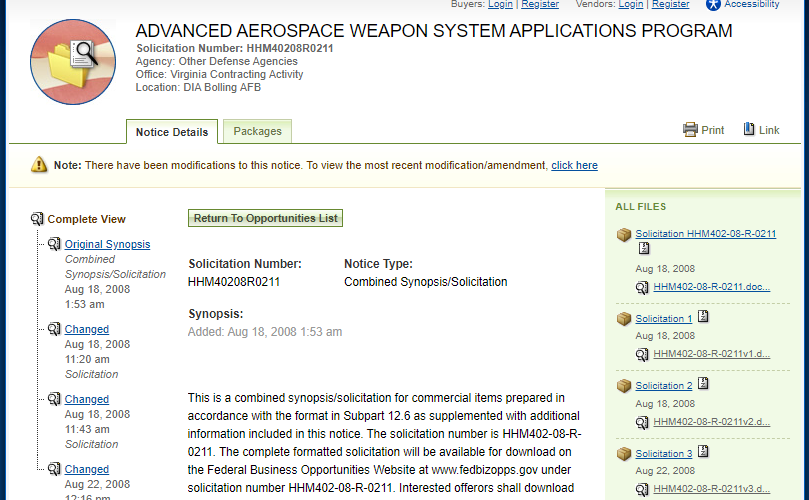The width and height of the screenshot is (809, 500).
Task: Open the Changed entry at 11:20 am
Action: [87, 329]
